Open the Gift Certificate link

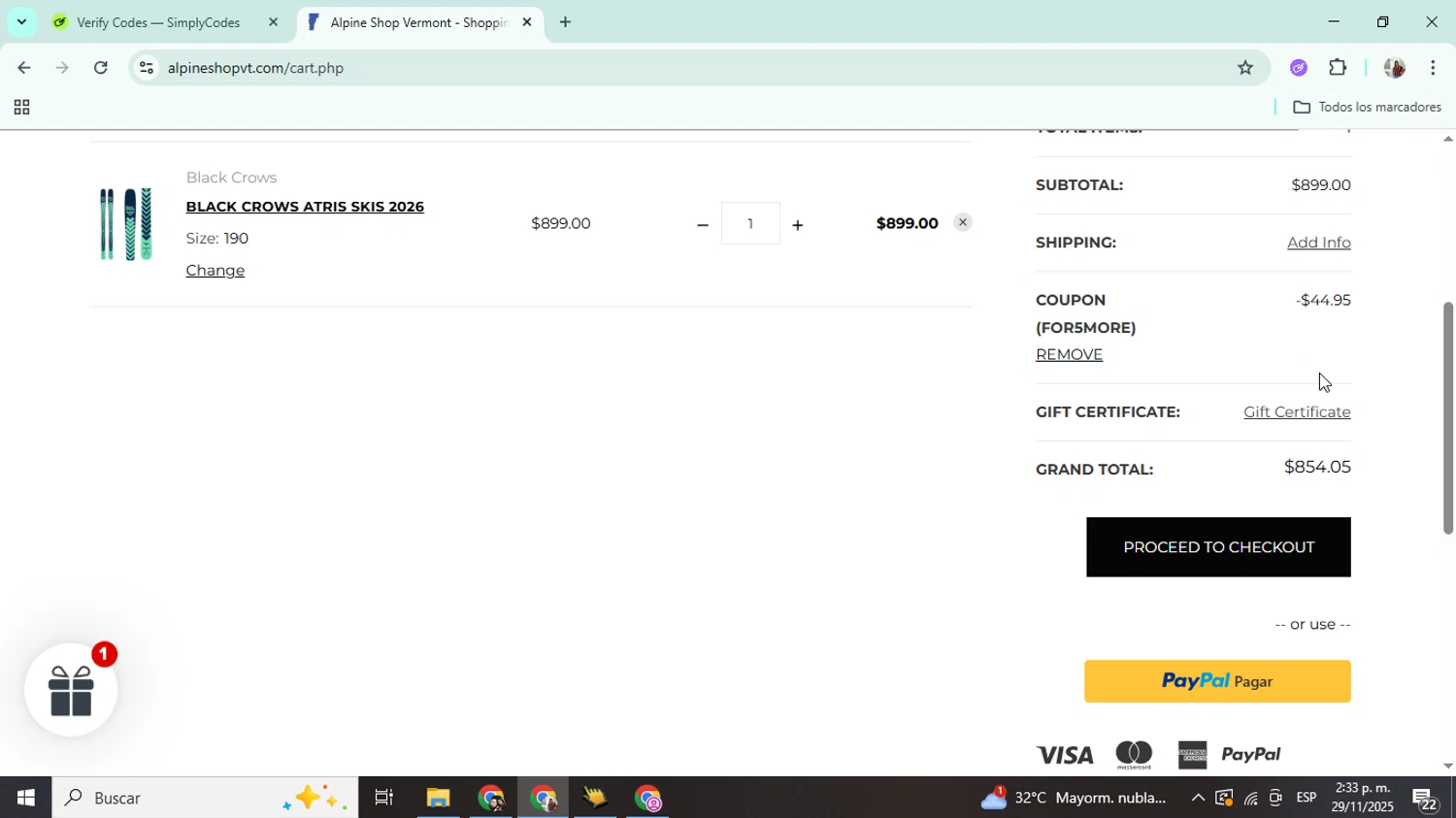coord(1297,411)
